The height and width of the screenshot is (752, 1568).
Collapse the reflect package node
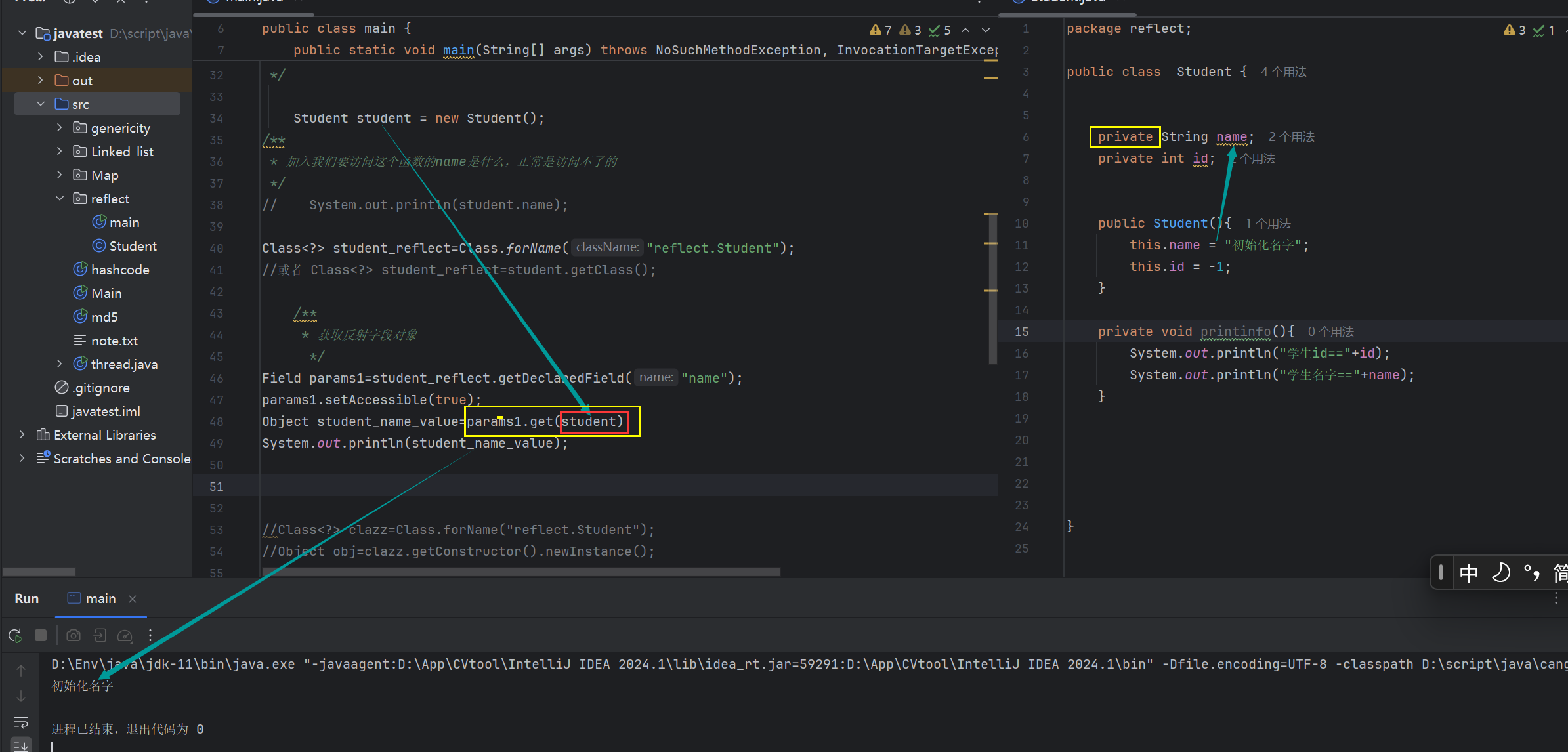coord(60,199)
